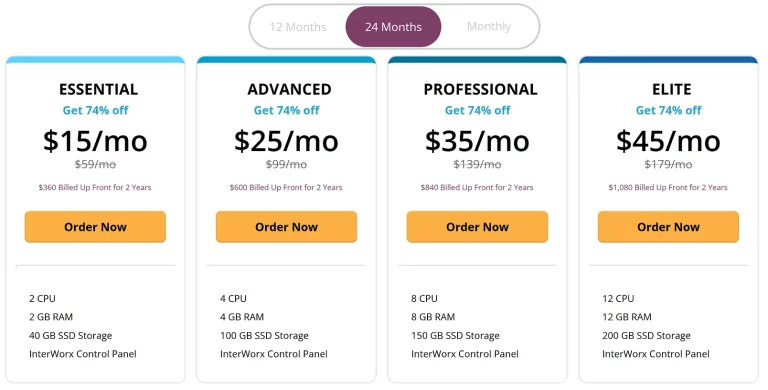Image resolution: width=768 pixels, height=390 pixels.
Task: Switch to 12 Months billing
Action: [298, 27]
